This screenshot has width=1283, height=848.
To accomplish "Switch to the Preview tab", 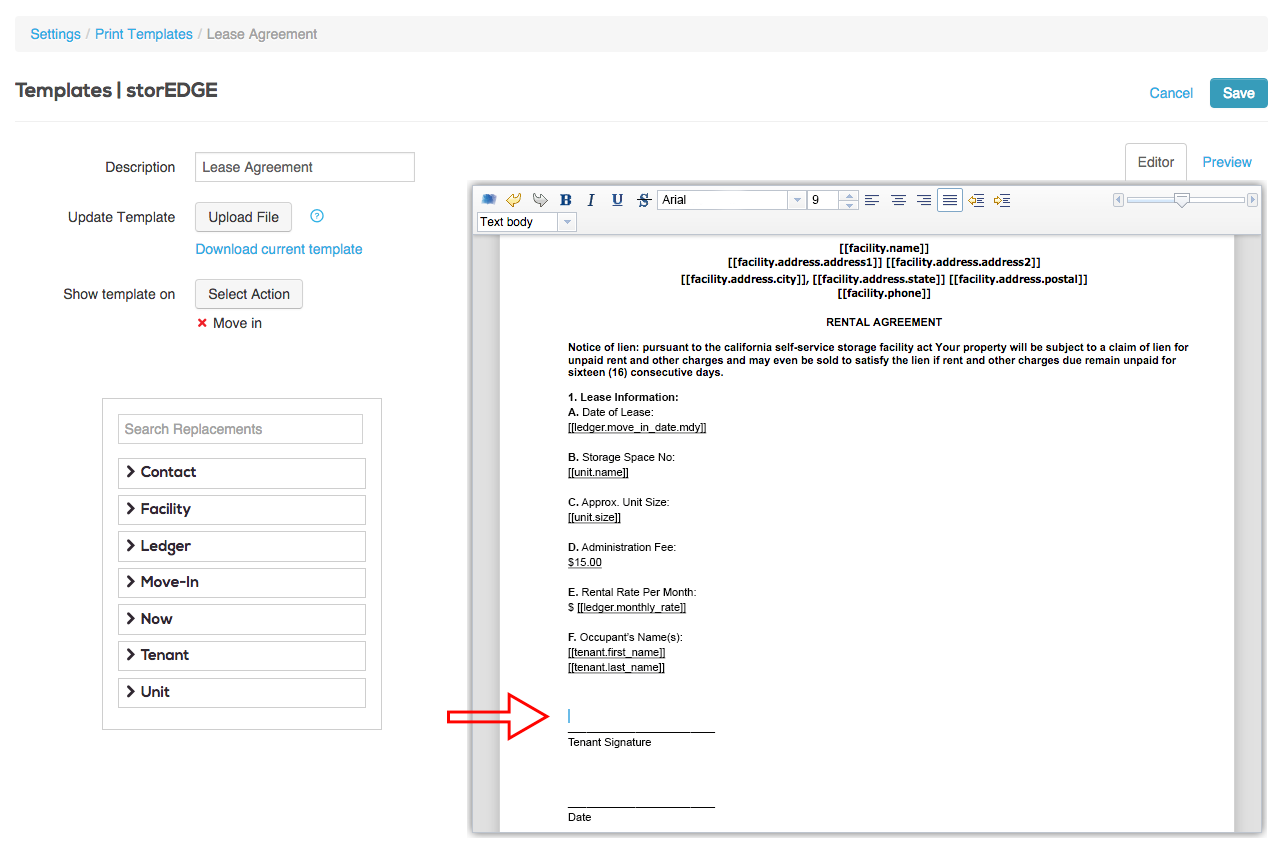I will 1227,162.
